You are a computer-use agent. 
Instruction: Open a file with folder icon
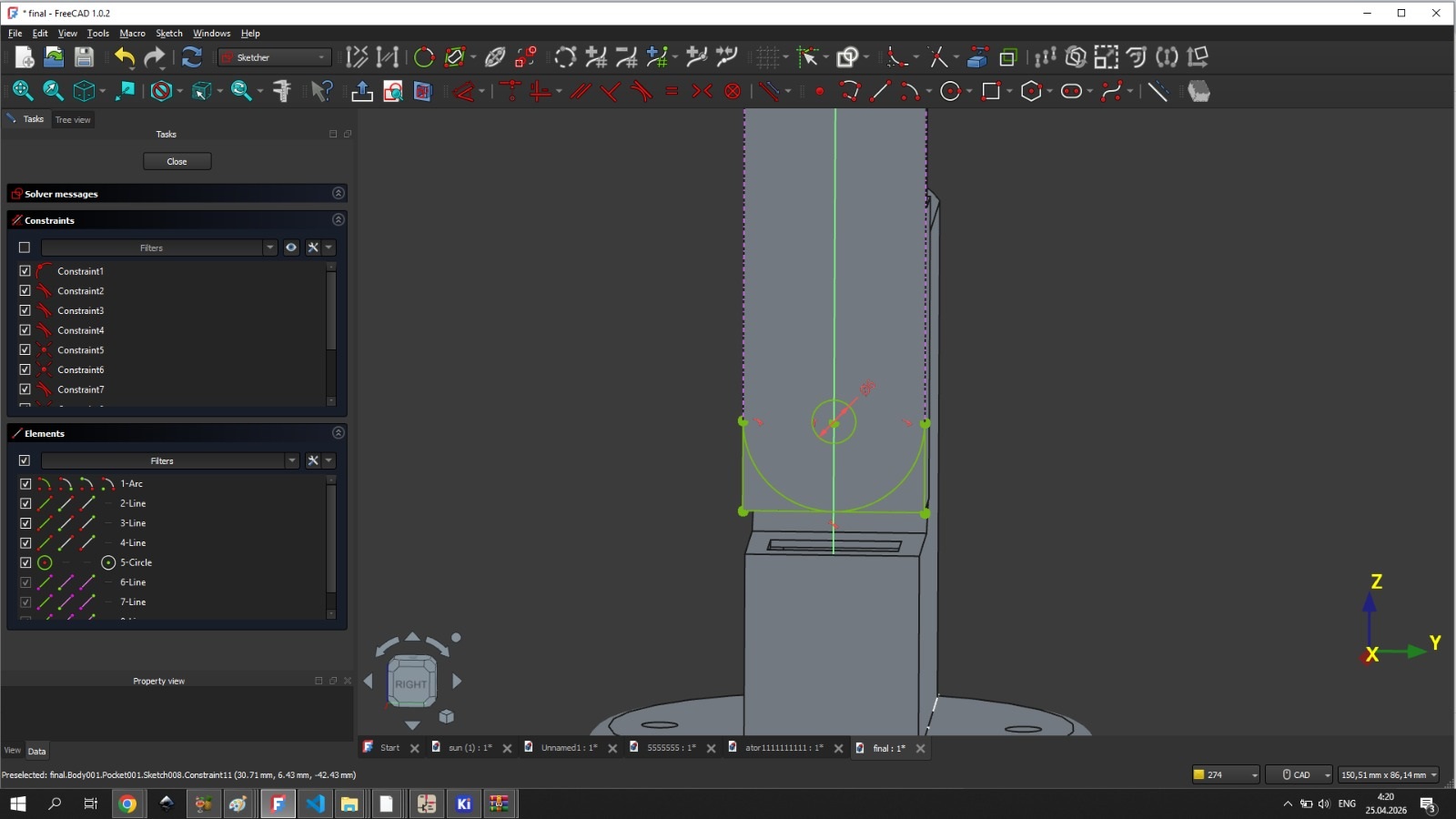coord(54,57)
